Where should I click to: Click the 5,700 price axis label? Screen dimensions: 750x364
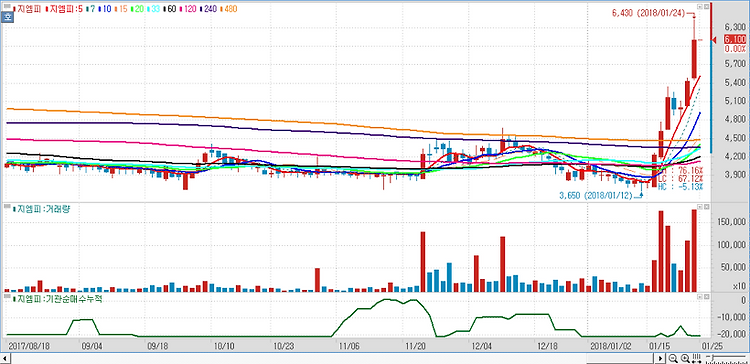point(736,64)
